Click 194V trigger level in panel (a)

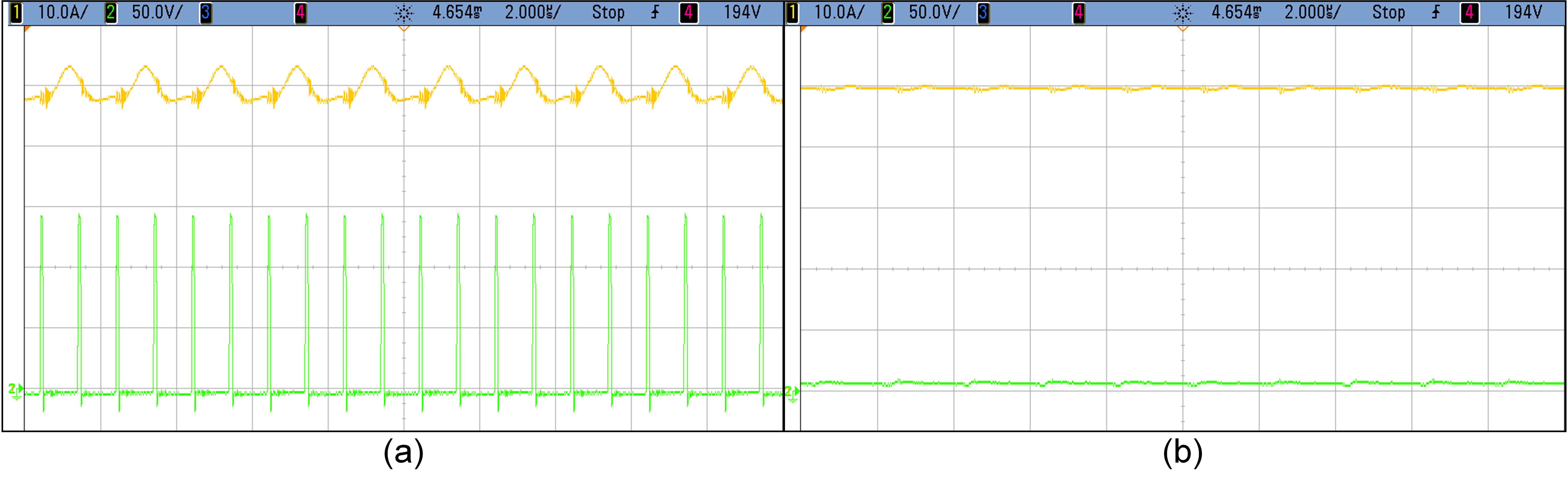click(x=742, y=13)
